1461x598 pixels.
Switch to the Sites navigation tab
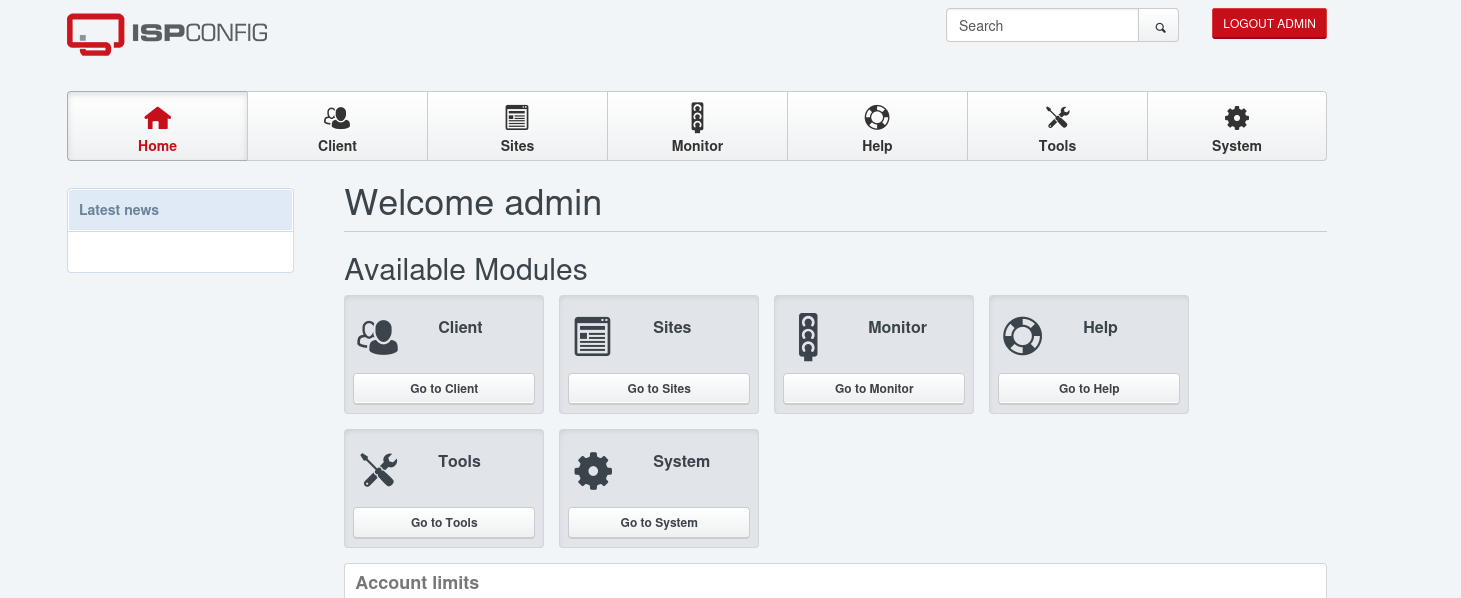[x=517, y=127]
